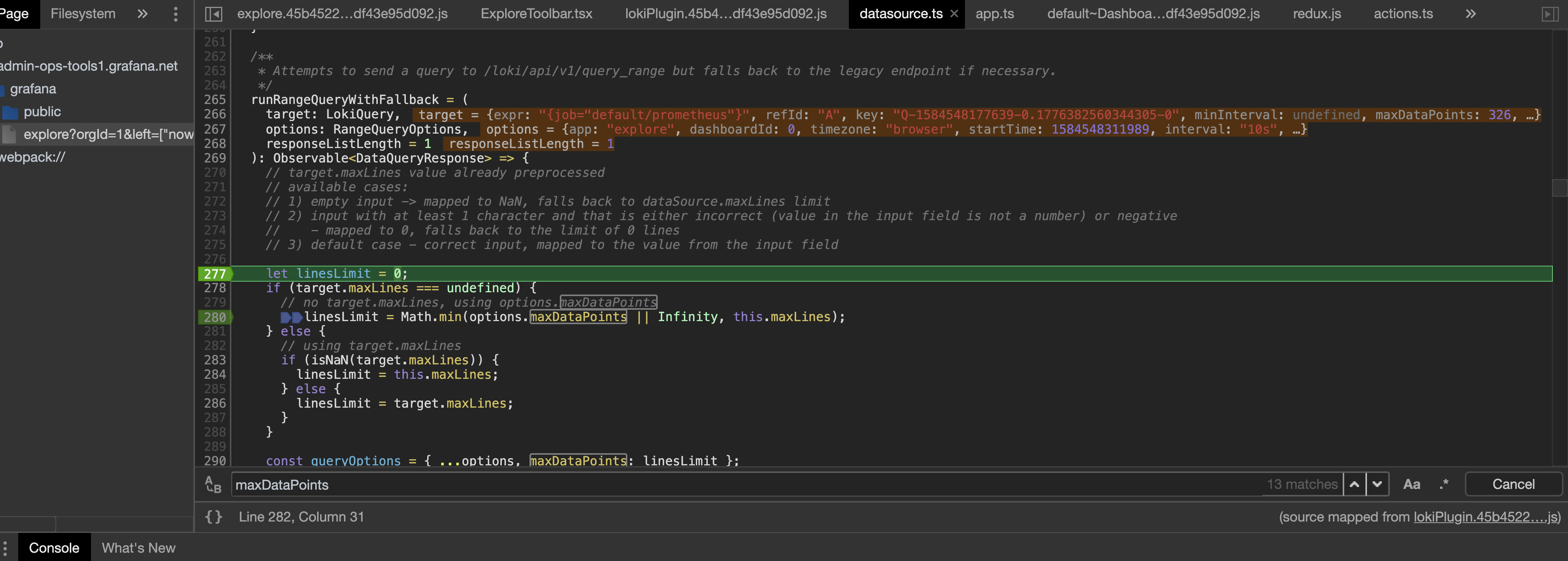Open the Console tab

(53, 547)
